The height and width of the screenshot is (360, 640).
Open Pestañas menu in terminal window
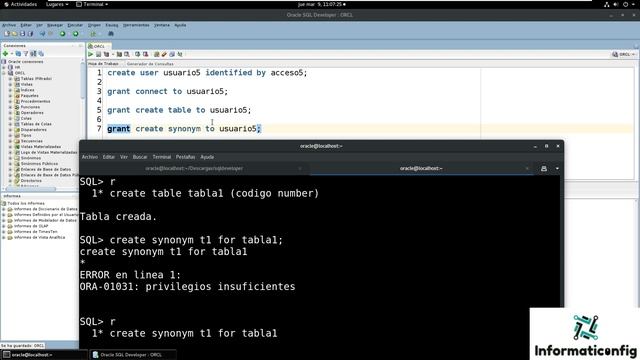(185, 157)
